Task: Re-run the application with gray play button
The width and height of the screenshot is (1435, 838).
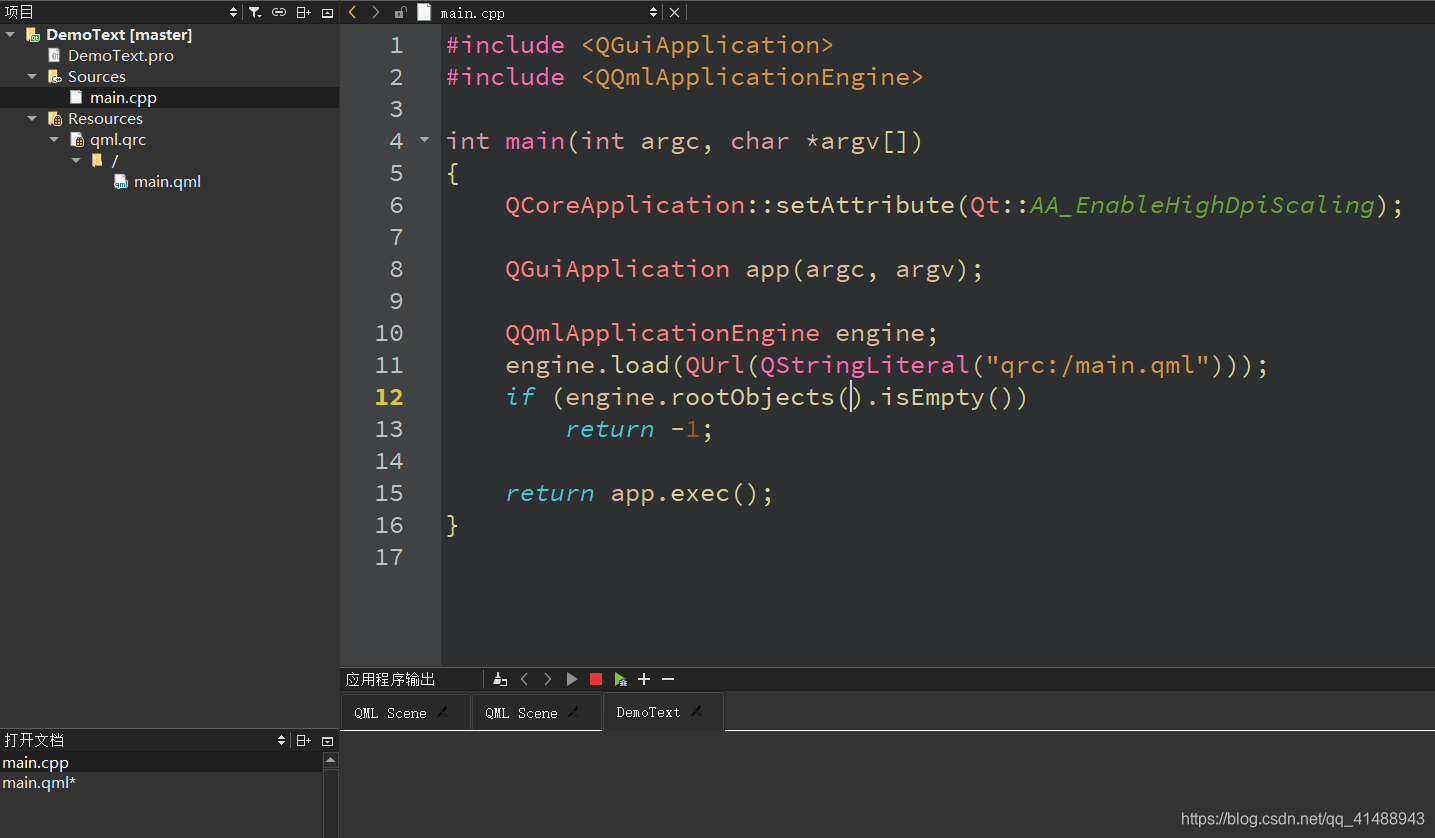Action: pos(572,679)
